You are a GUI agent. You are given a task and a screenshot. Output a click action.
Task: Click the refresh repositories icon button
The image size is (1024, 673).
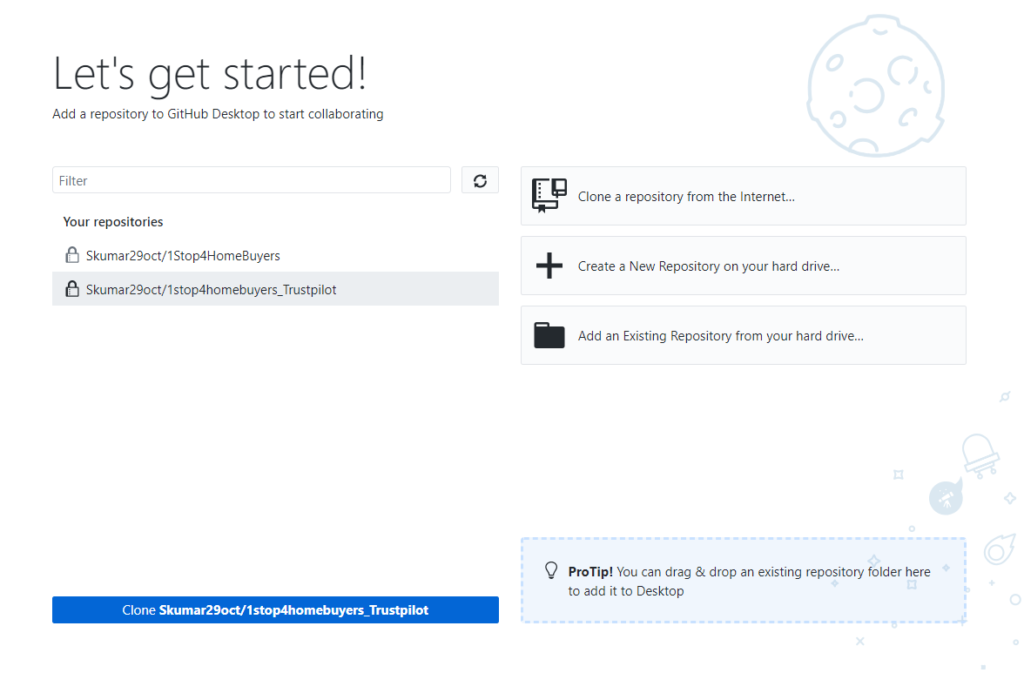click(x=480, y=180)
